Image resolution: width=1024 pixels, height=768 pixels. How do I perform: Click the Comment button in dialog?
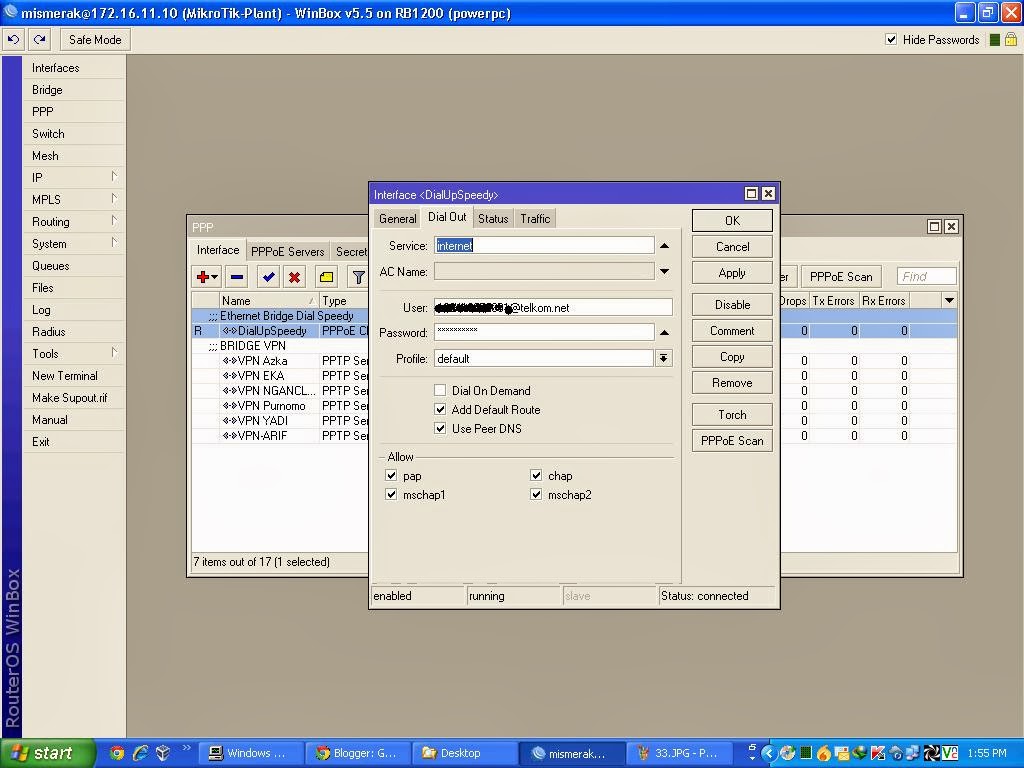pyautogui.click(x=732, y=331)
